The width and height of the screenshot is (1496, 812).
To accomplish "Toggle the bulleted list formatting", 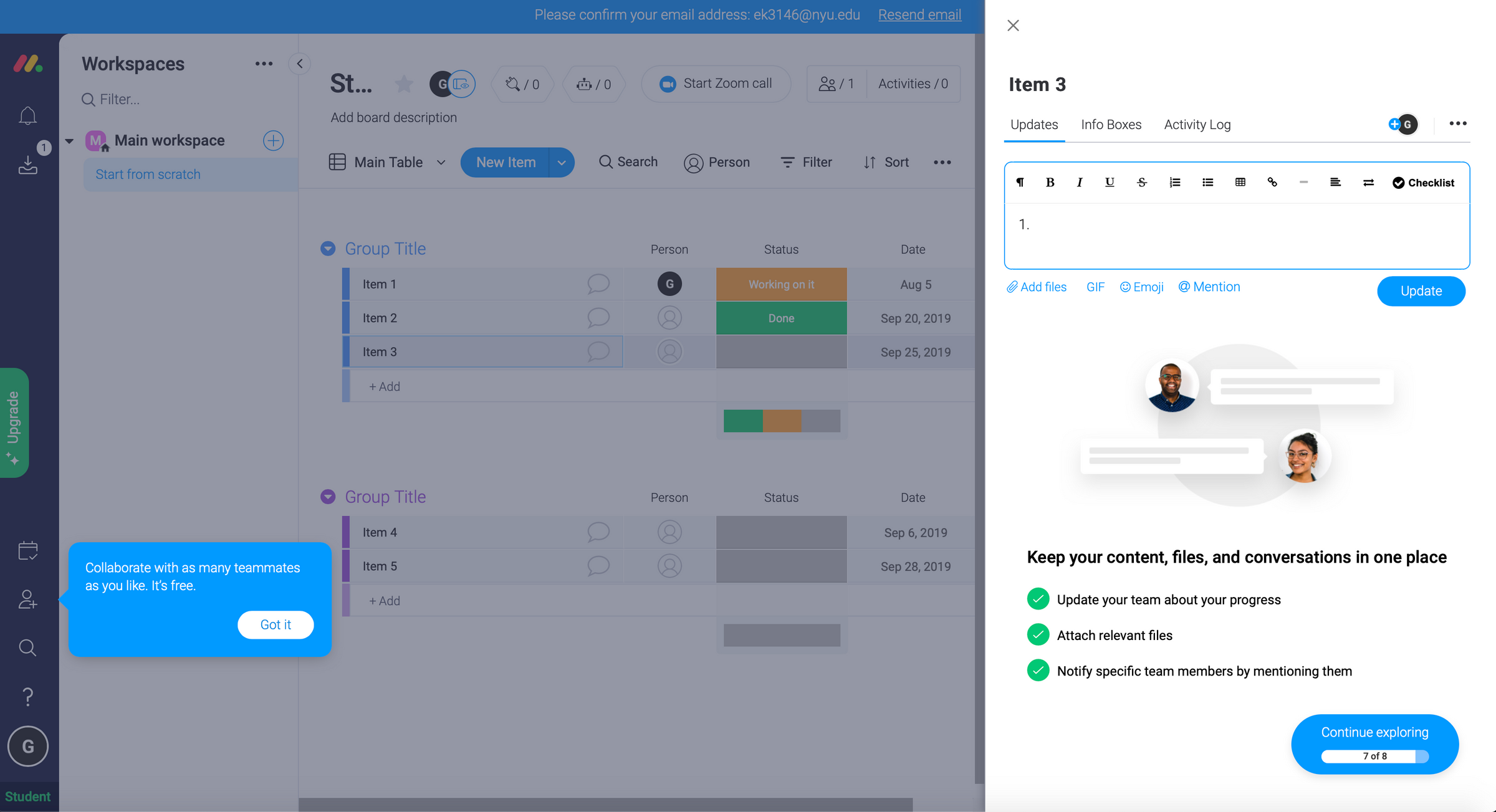I will 1207,182.
